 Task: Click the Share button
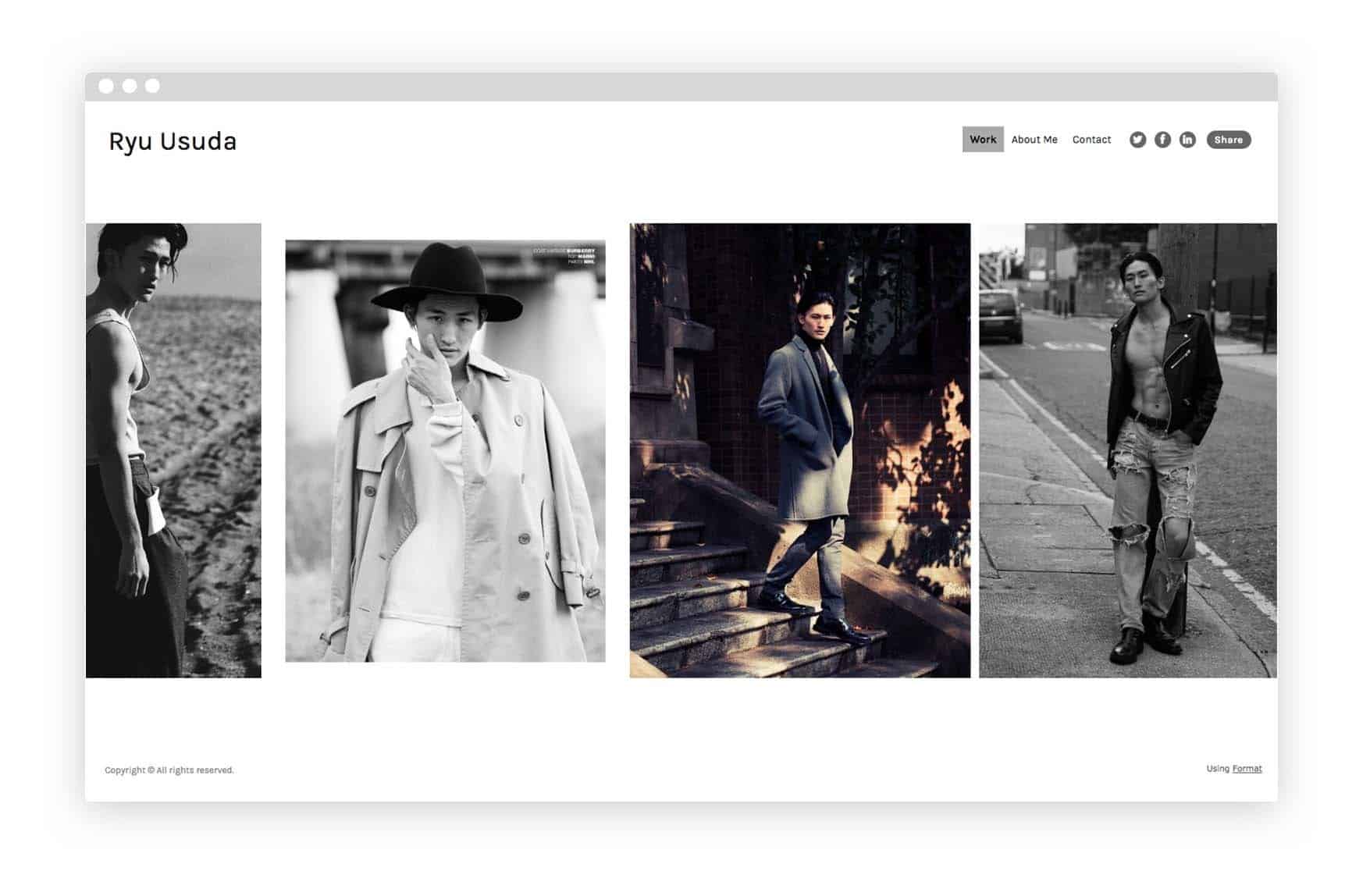coord(1228,140)
